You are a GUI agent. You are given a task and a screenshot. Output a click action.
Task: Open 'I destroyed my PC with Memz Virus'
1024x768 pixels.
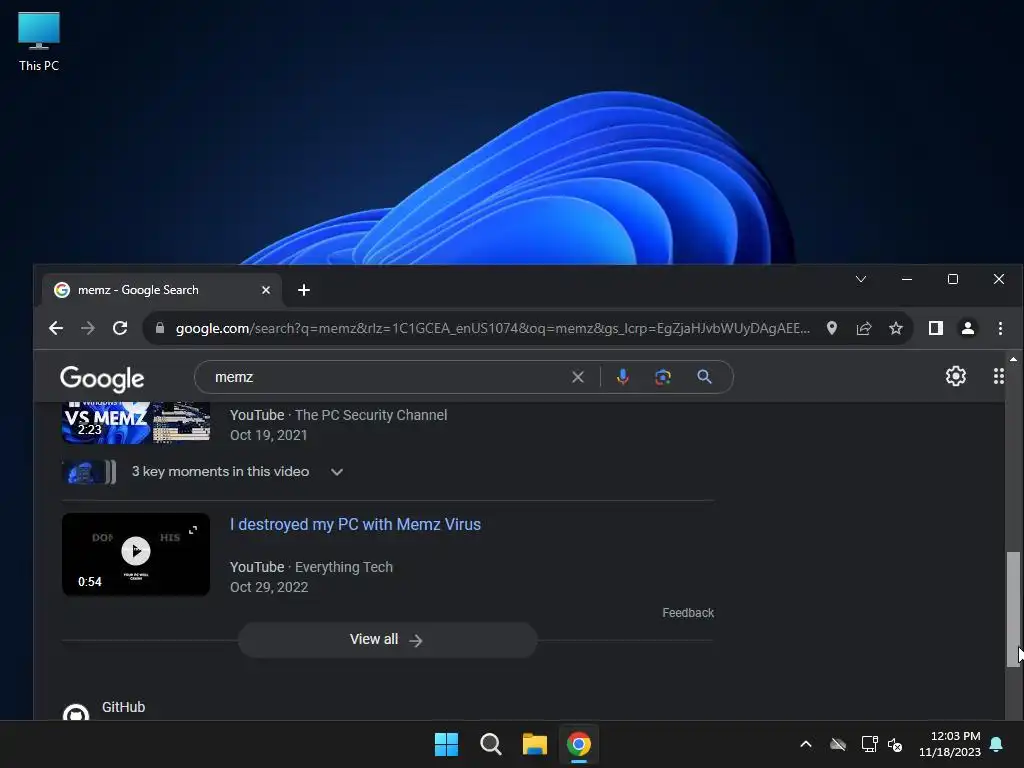[355, 524]
